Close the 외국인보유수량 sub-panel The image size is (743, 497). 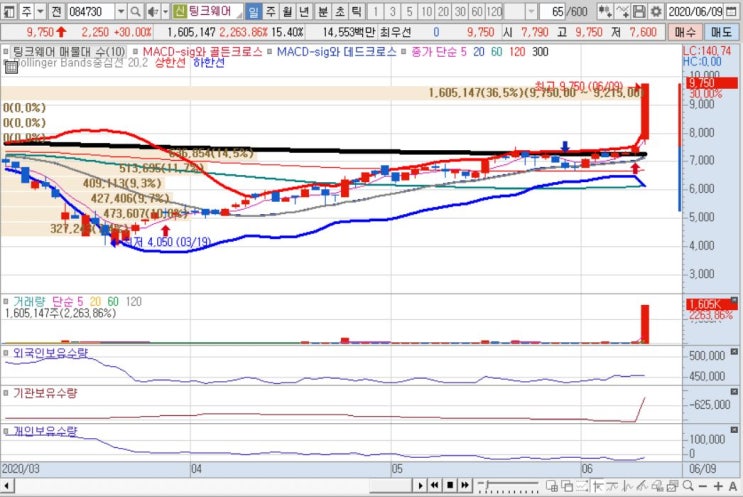click(x=734, y=352)
